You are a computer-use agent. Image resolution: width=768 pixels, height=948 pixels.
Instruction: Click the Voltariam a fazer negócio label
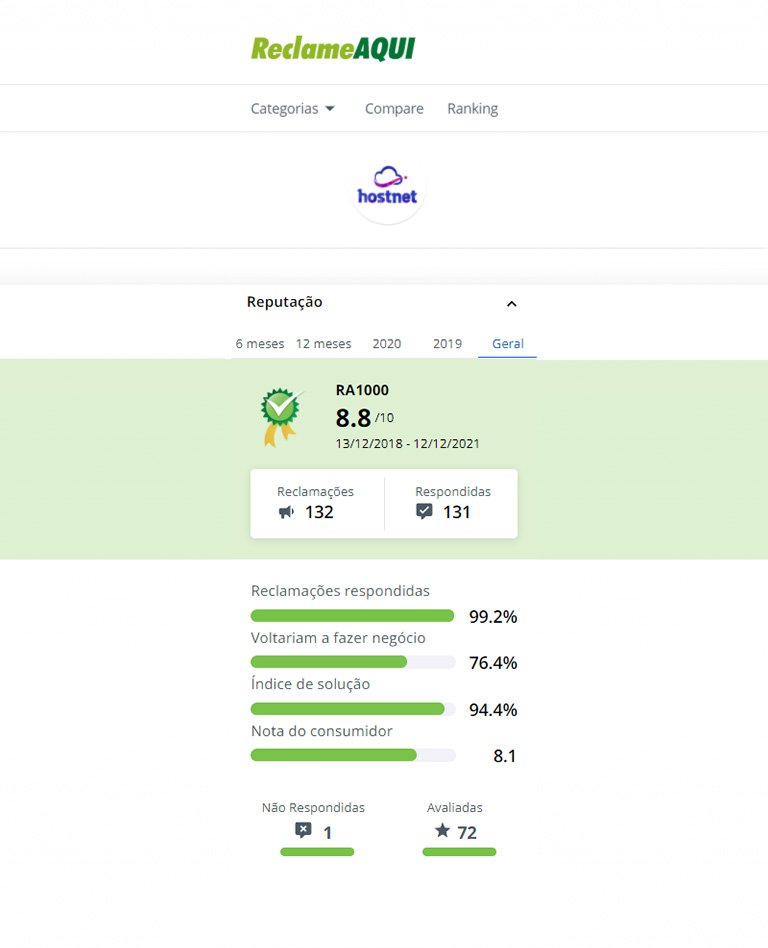tap(338, 638)
